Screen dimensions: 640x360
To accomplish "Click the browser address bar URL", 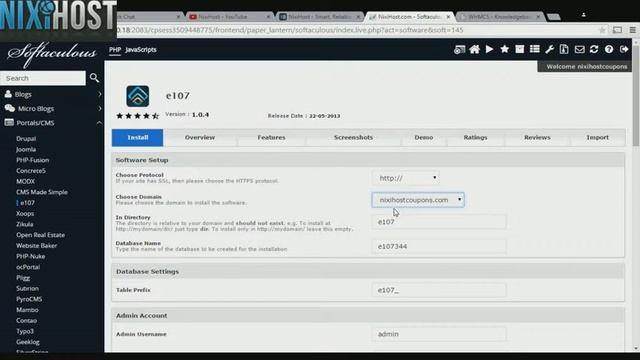I will [x=290, y=30].
